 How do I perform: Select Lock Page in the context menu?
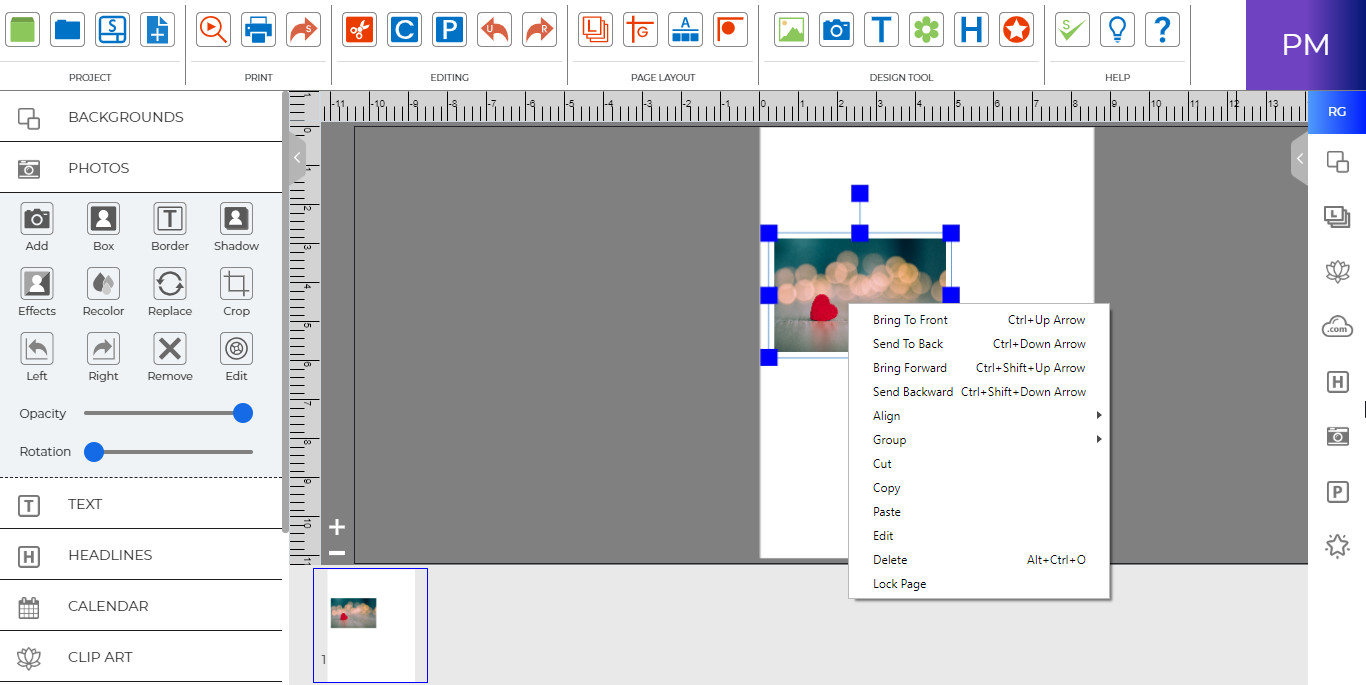click(898, 583)
